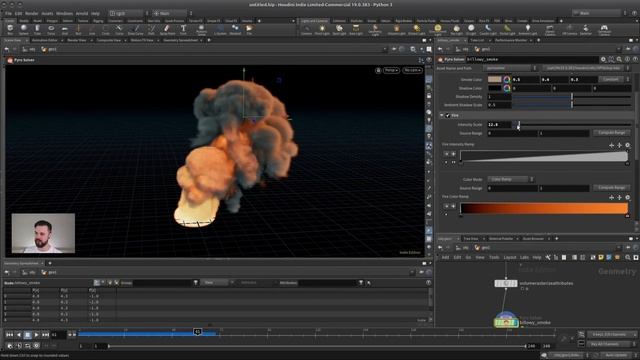Click the webcam video thumbnail
Image resolution: width=640 pixels, height=360 pixels.
point(43,233)
